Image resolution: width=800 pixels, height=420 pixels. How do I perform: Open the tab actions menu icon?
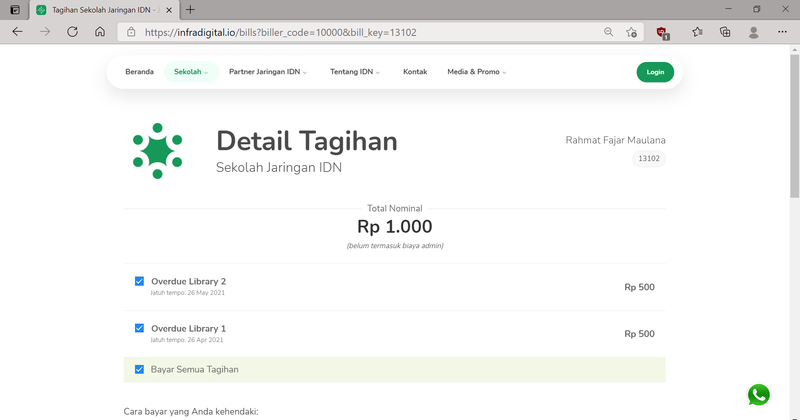15,10
